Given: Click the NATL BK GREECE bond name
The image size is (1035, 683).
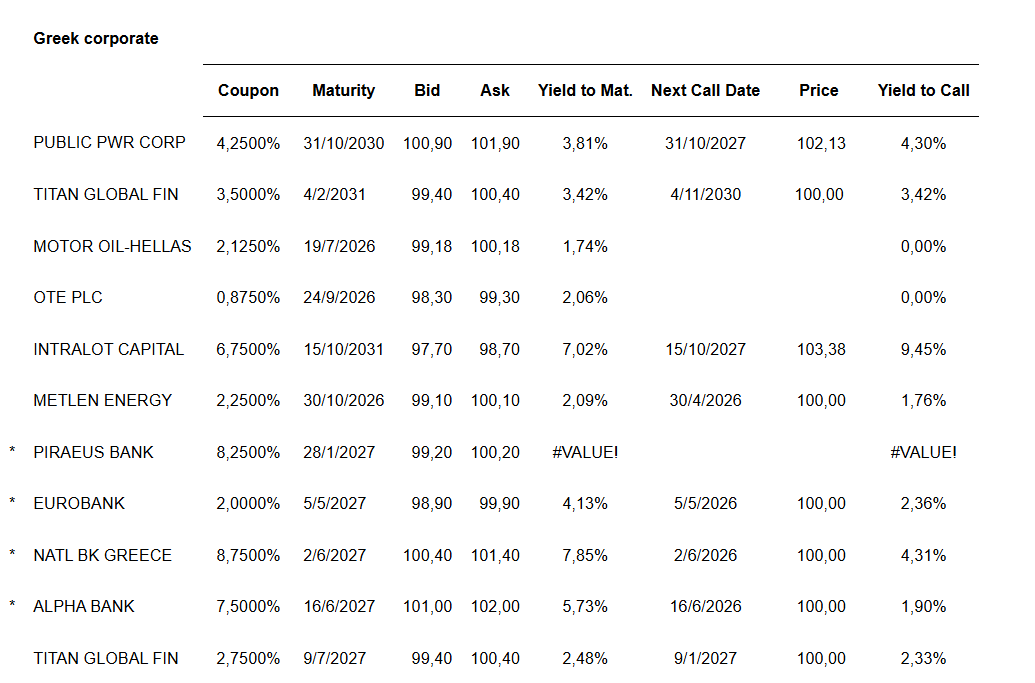Looking at the screenshot, I should tap(102, 555).
